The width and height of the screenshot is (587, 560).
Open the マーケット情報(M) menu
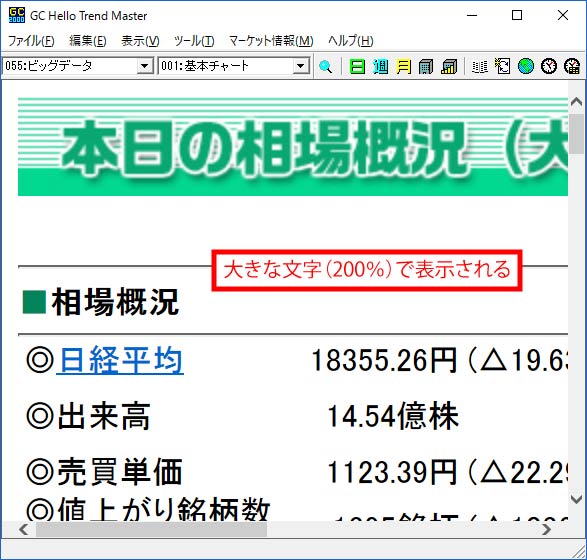271,40
